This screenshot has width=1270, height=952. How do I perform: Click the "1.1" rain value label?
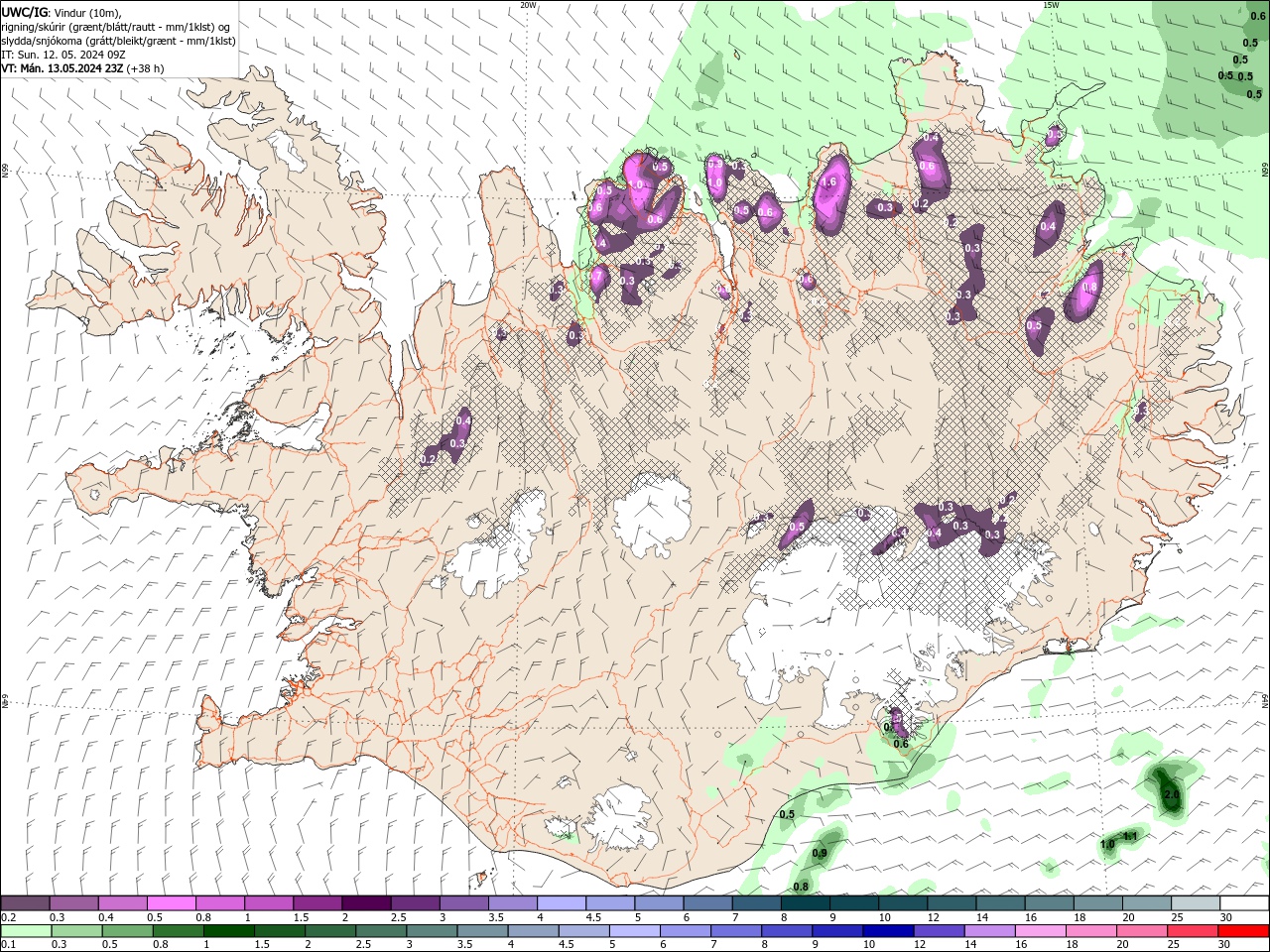point(1129,837)
